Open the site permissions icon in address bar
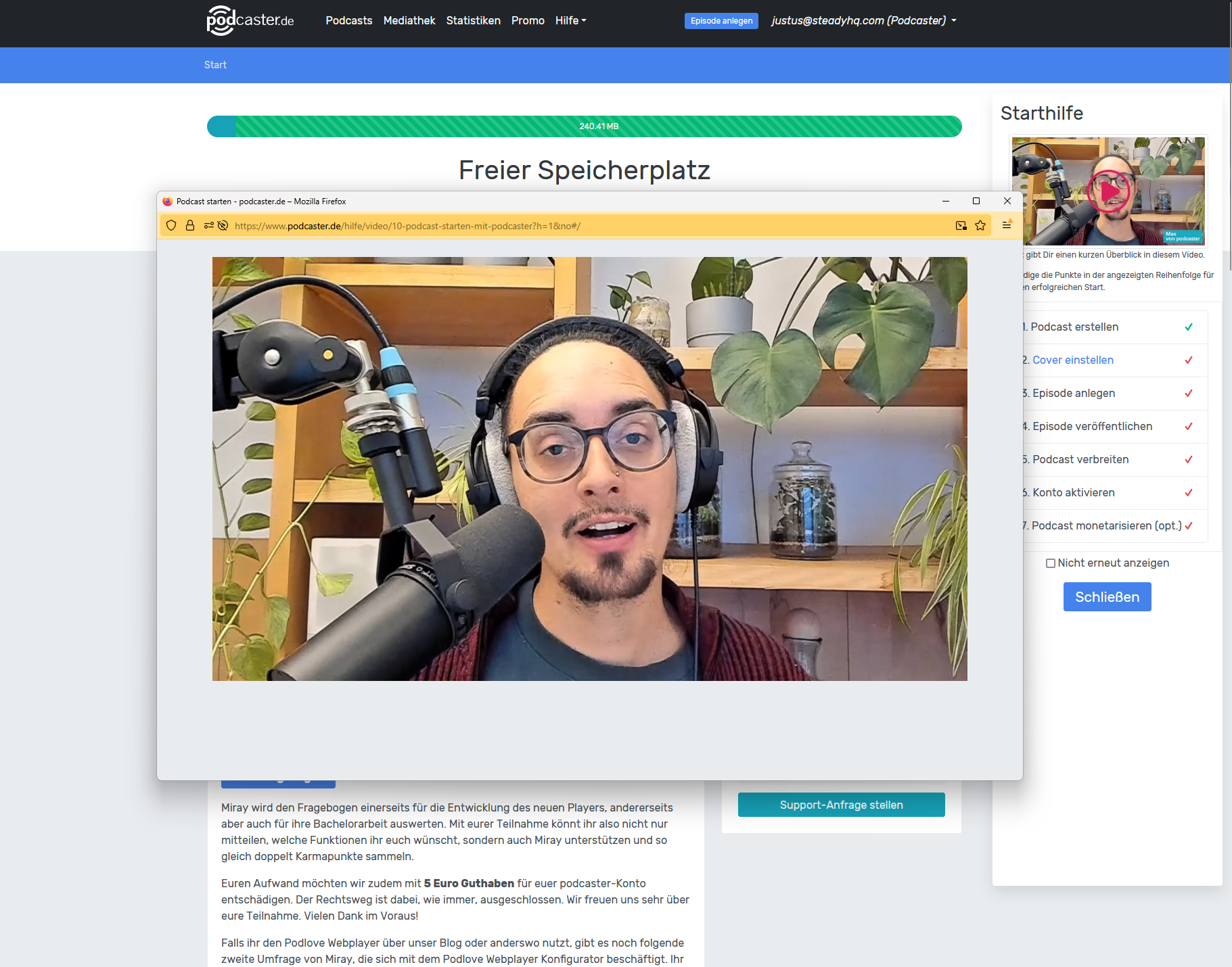Viewport: 1232px width, 967px height. pos(208,226)
